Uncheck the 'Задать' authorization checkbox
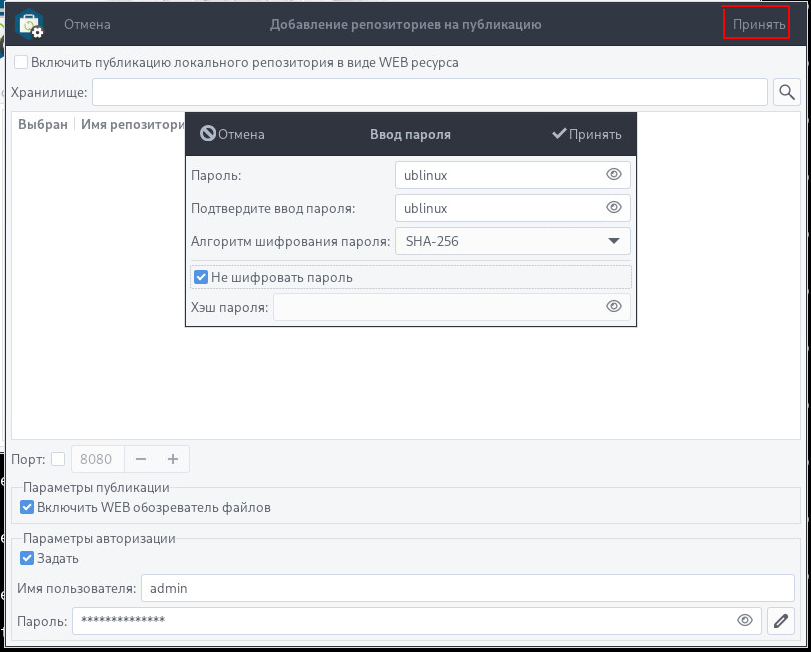Image resolution: width=811 pixels, height=652 pixels. coord(27,558)
